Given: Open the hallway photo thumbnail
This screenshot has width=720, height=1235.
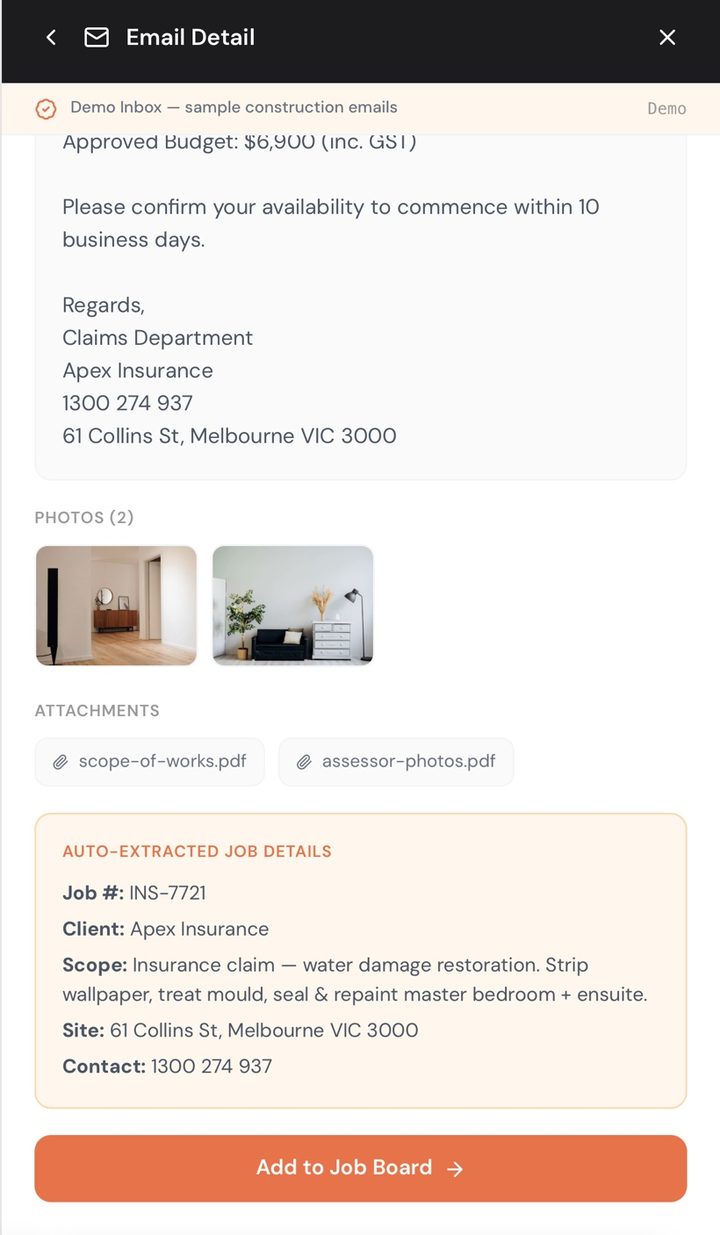Looking at the screenshot, I should click(x=116, y=605).
